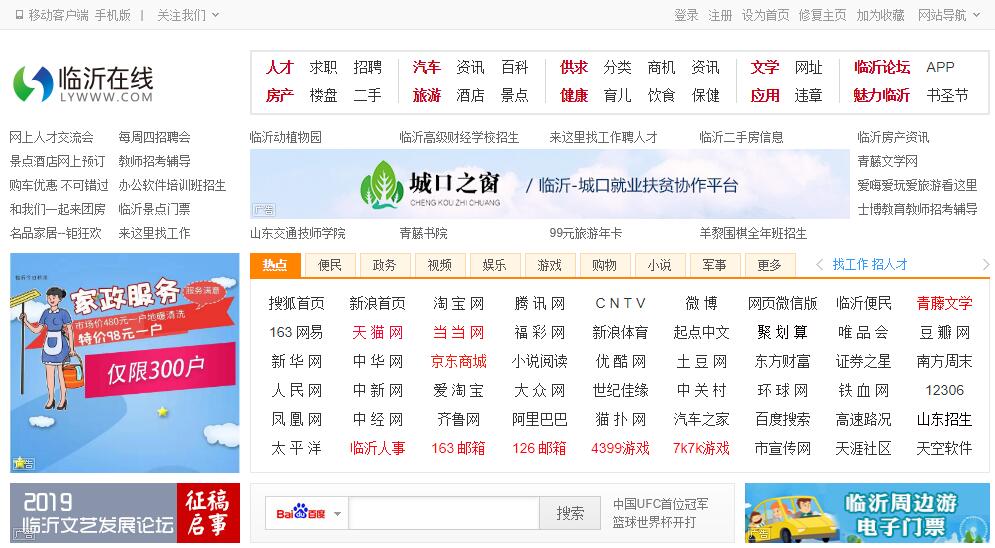995x548 pixels.
Task: Open the 房产 navigation category
Action: [280, 96]
